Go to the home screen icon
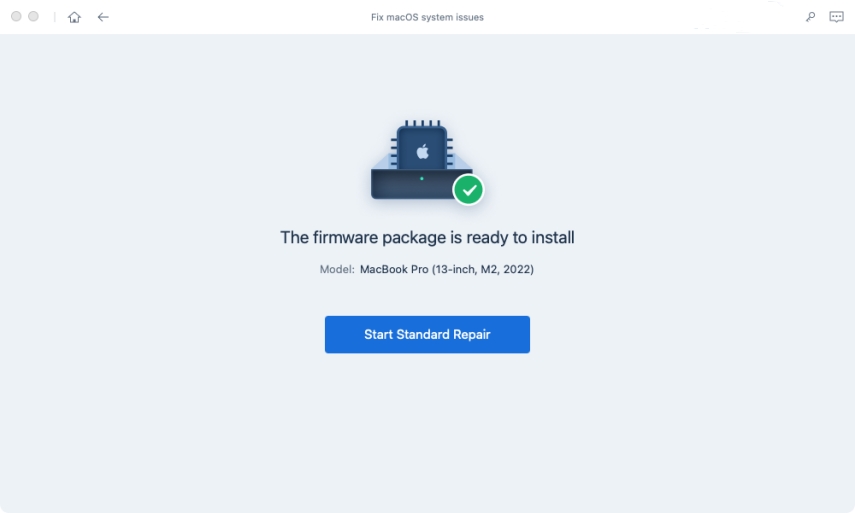 tap(74, 17)
